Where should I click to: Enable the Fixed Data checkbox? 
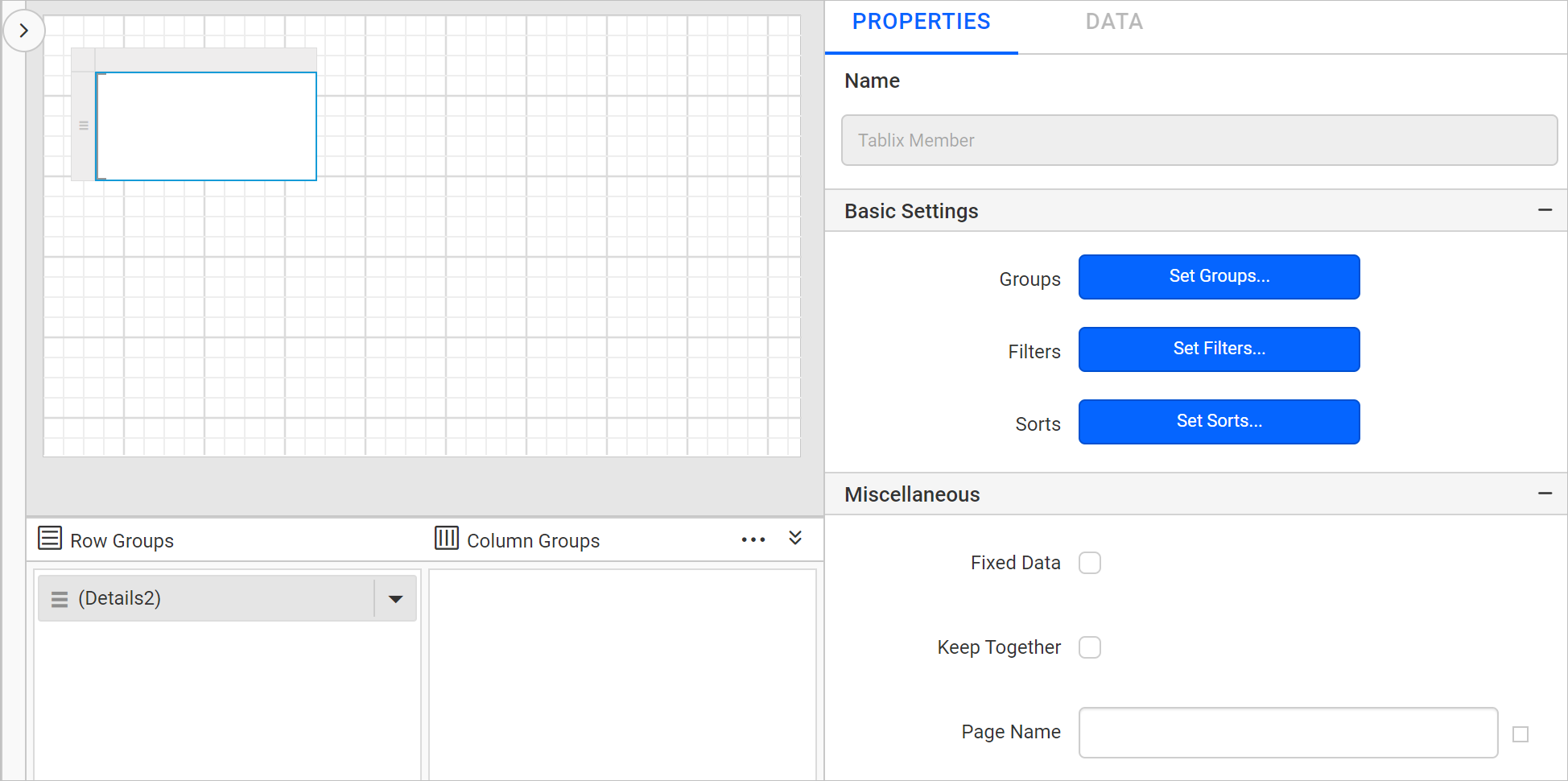pyautogui.click(x=1090, y=563)
